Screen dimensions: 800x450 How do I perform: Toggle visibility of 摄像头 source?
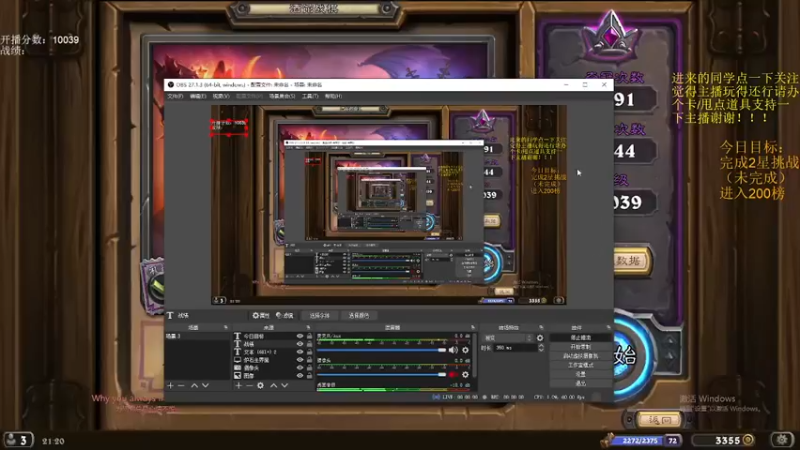pyautogui.click(x=300, y=367)
